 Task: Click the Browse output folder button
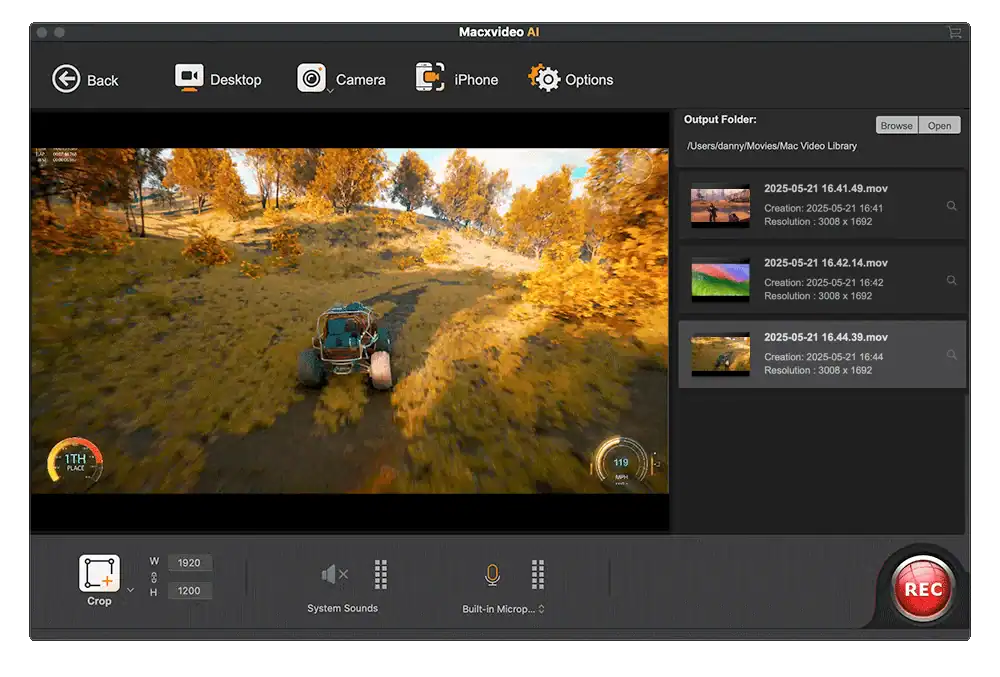coord(896,126)
